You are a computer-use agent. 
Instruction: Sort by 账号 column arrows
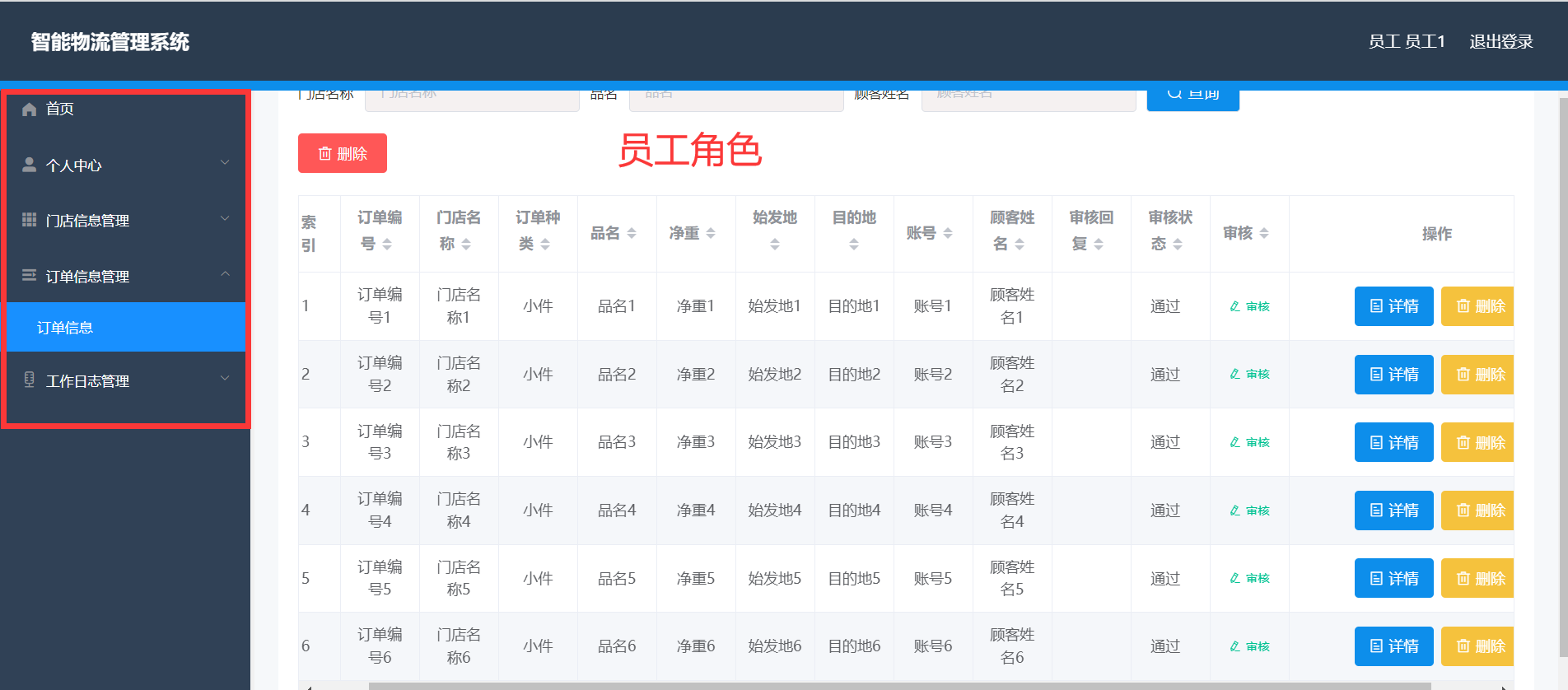[x=948, y=234]
